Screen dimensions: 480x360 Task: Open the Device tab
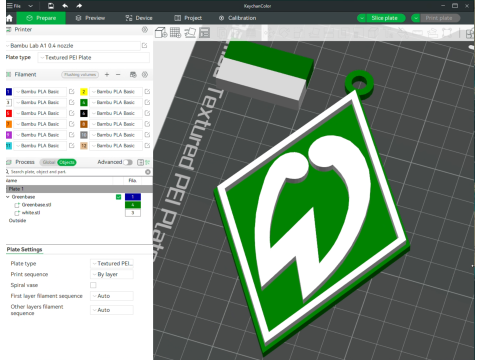pos(139,18)
